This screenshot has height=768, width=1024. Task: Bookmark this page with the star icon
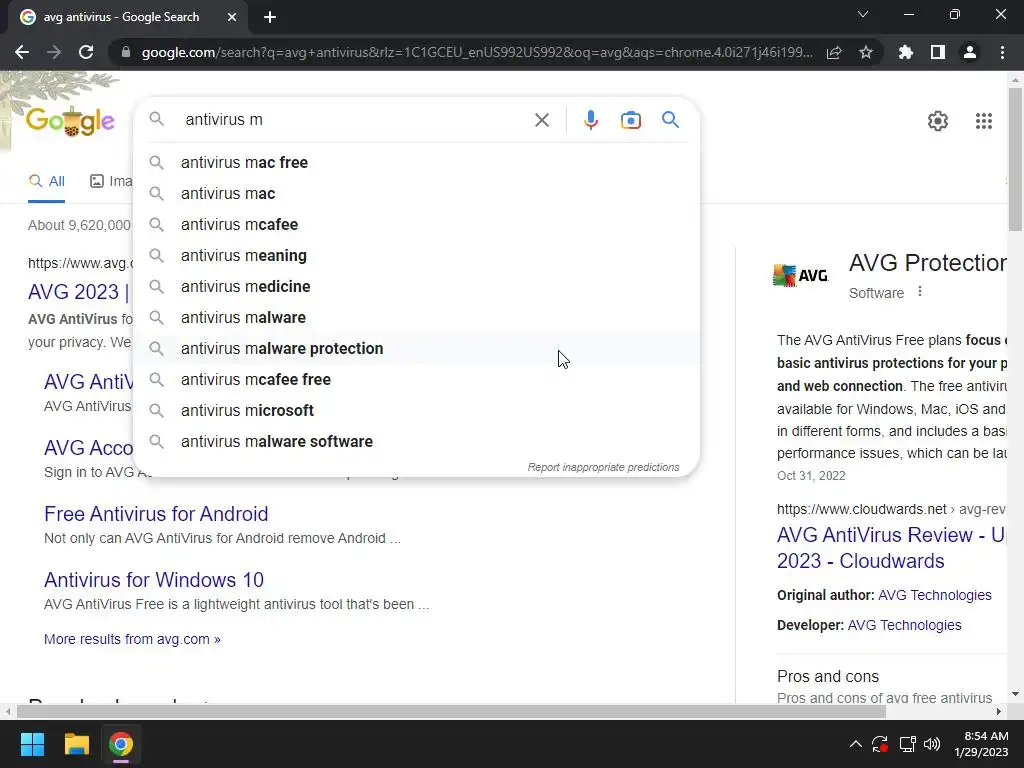point(866,52)
